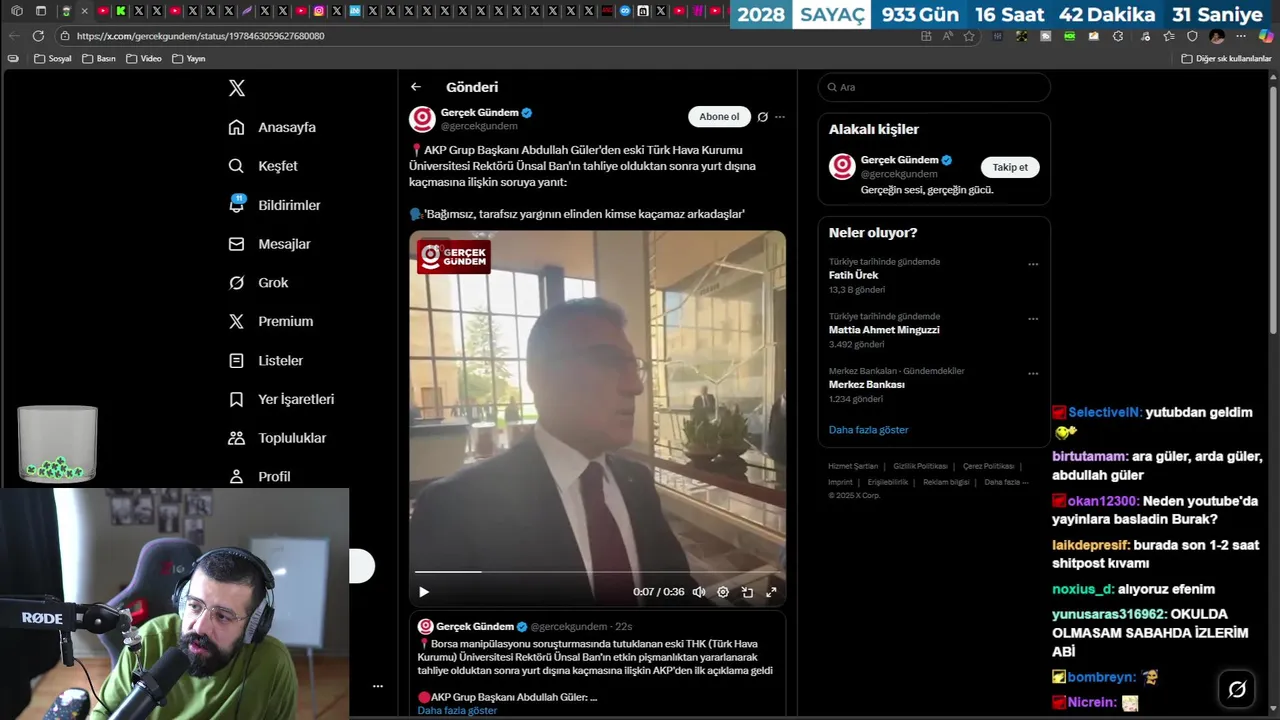Open the Keşfet explore search icon

[236, 166]
